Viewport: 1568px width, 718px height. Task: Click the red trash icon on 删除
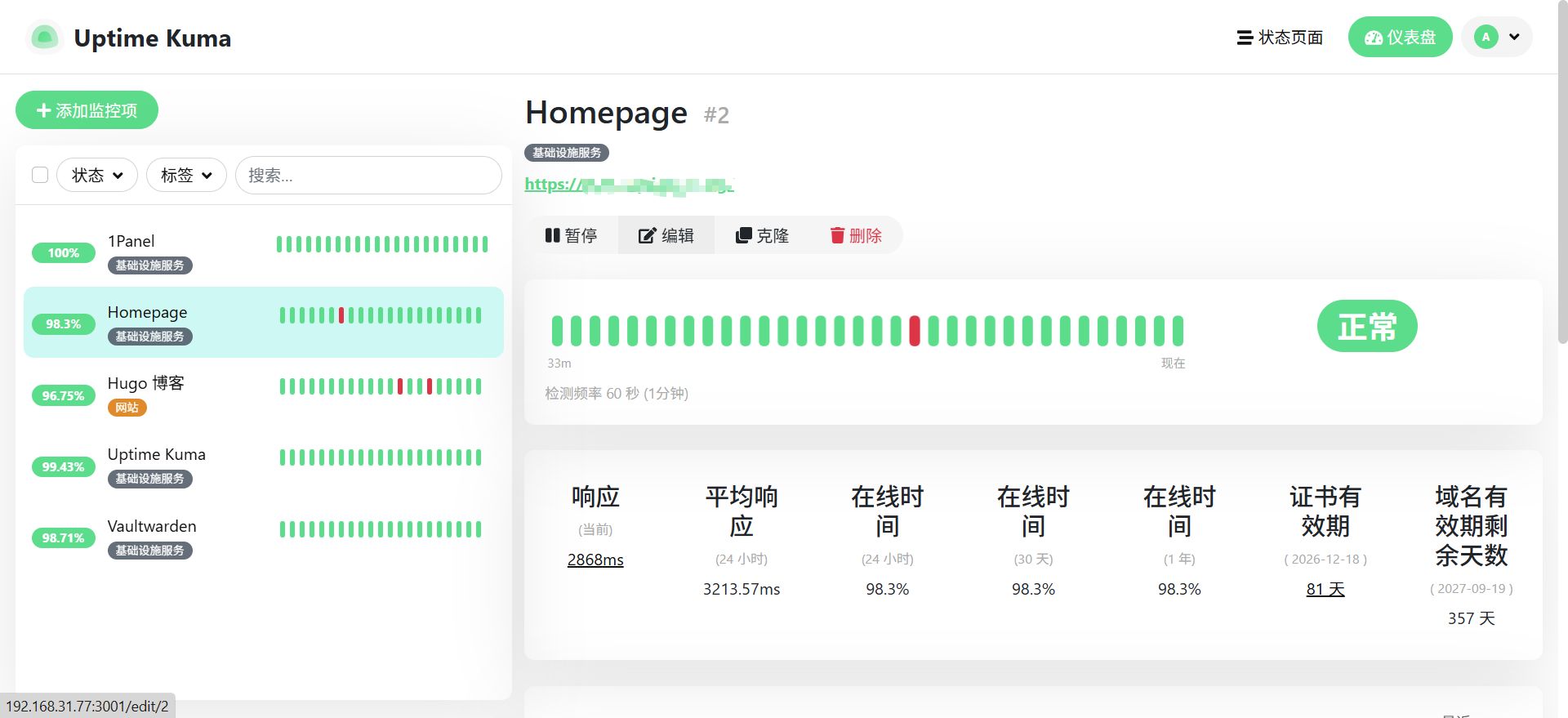coord(837,235)
